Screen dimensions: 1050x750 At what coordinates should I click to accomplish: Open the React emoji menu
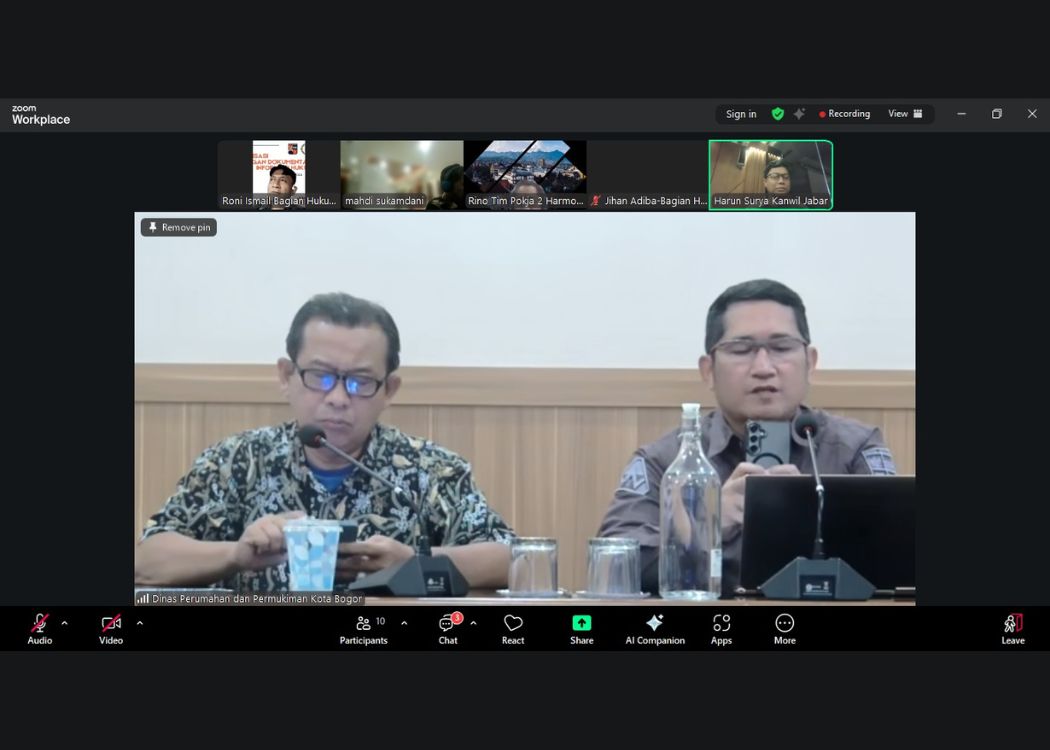[513, 628]
